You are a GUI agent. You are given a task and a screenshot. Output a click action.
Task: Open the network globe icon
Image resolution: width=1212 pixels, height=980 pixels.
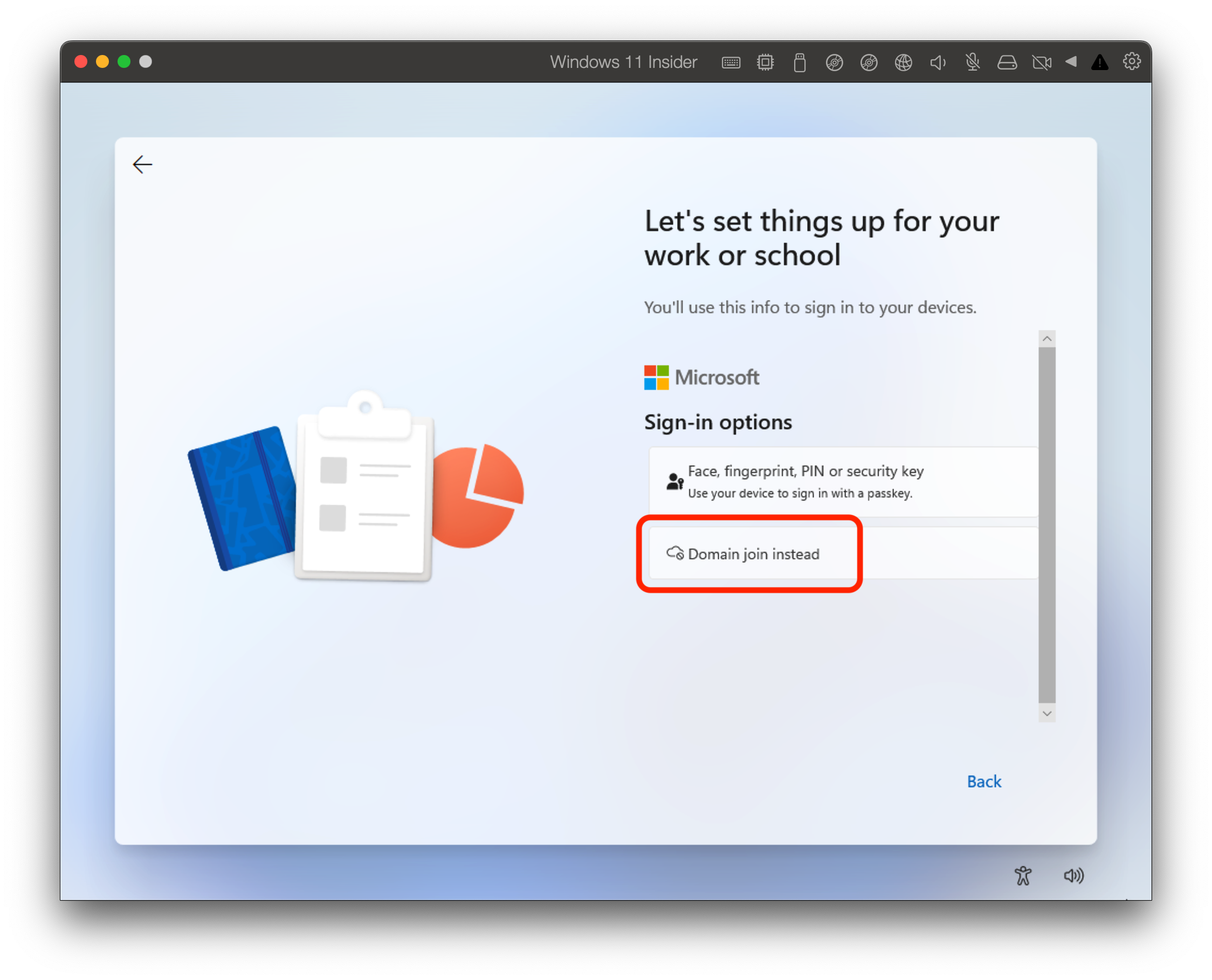click(903, 62)
